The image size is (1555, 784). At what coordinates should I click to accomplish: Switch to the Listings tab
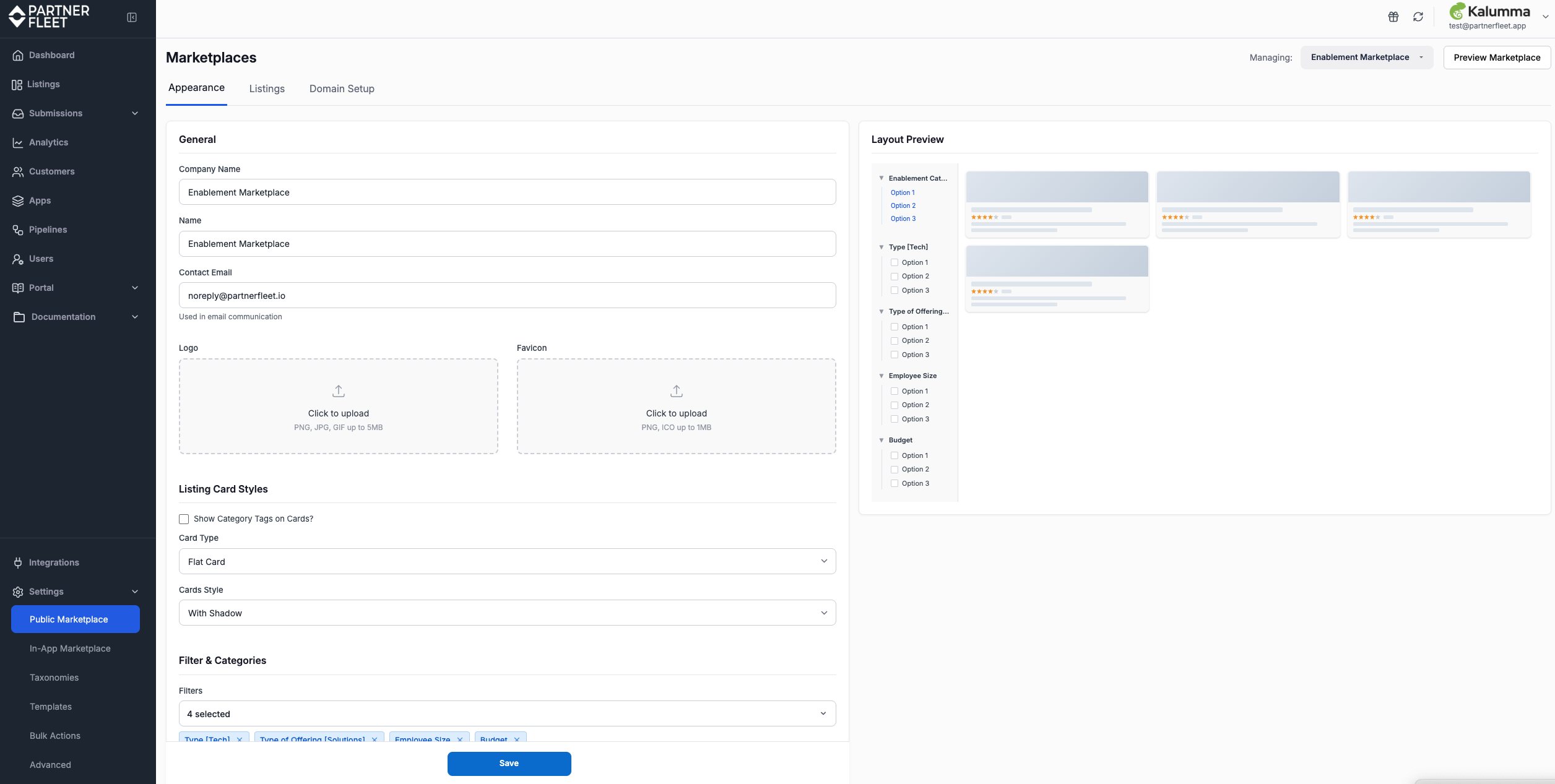click(x=267, y=88)
